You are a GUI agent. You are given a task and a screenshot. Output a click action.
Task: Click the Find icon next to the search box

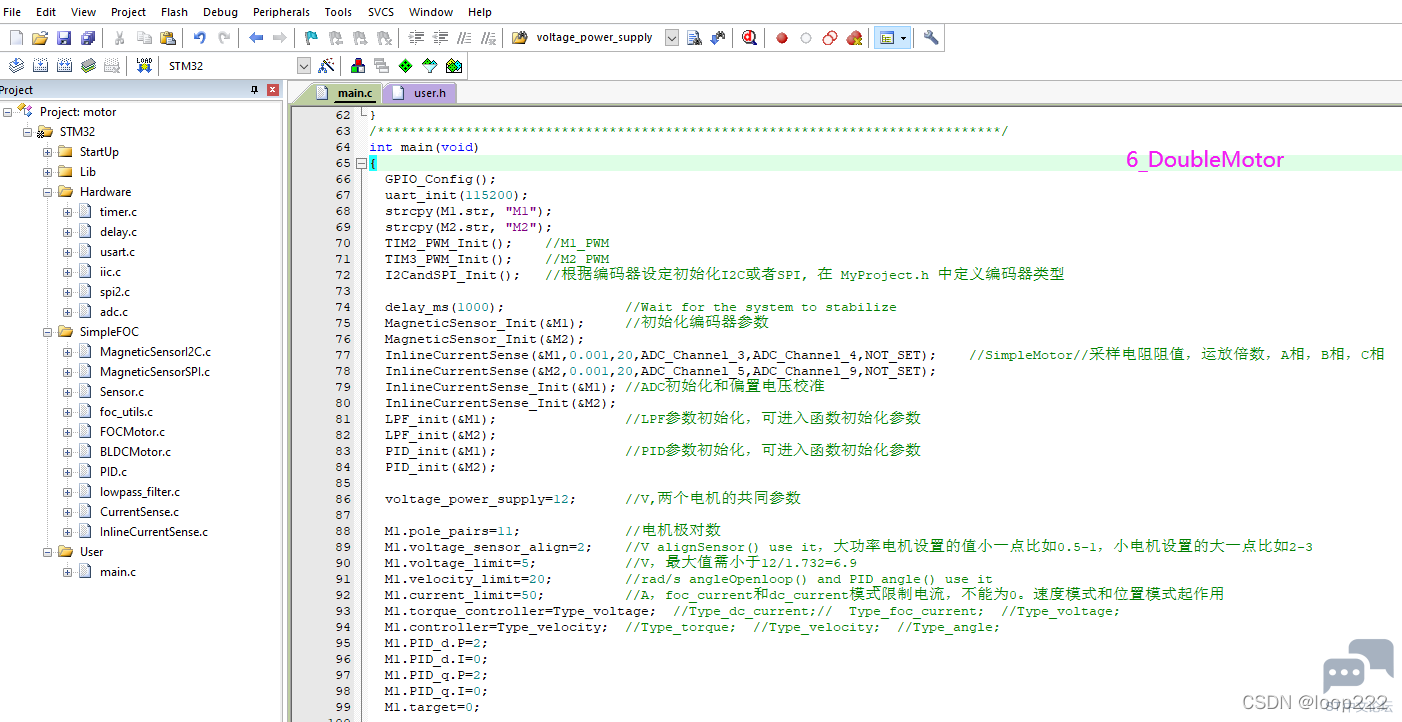pyautogui.click(x=694, y=38)
